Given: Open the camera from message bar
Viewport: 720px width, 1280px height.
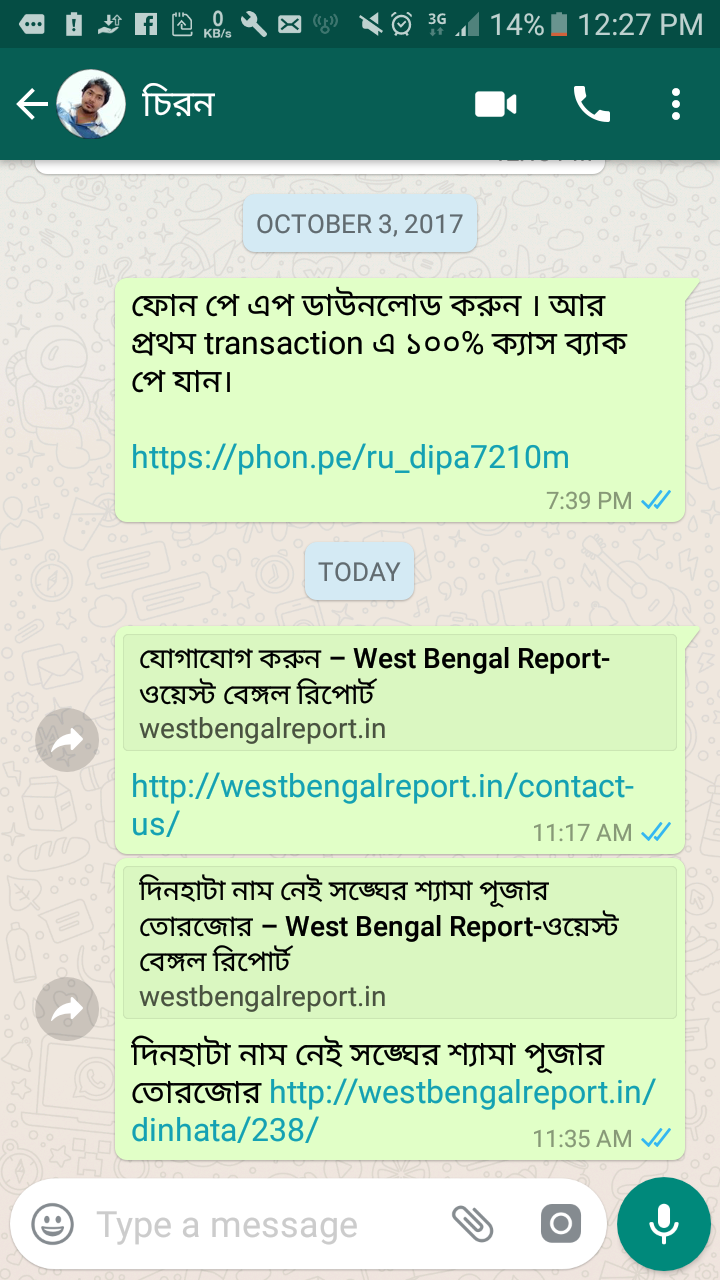Looking at the screenshot, I should 560,1223.
